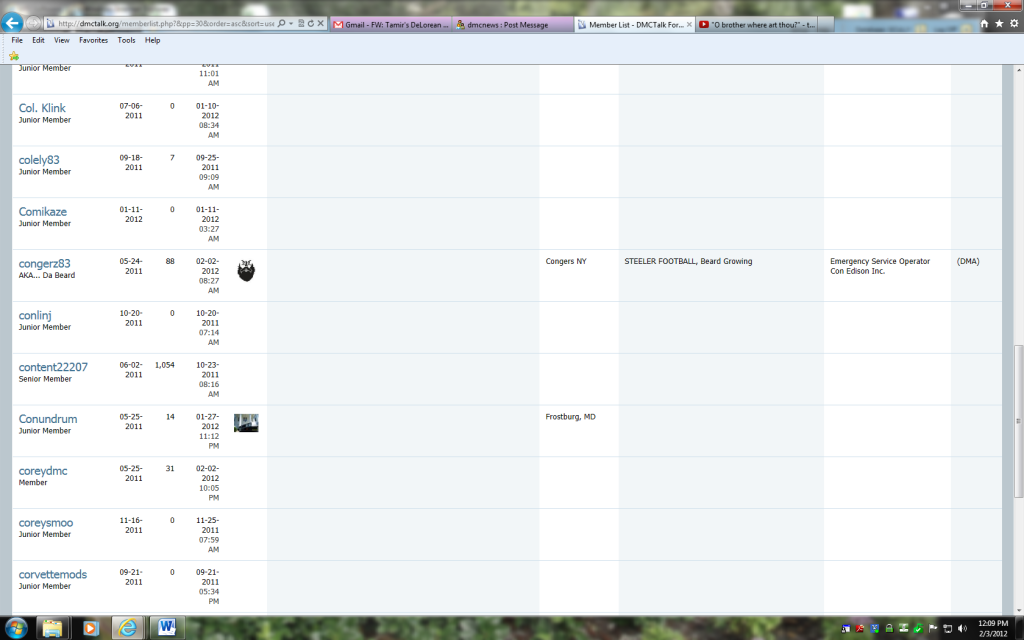Click the Microsoft Word taskbar icon
This screenshot has height=640, width=1024.
[x=166, y=628]
